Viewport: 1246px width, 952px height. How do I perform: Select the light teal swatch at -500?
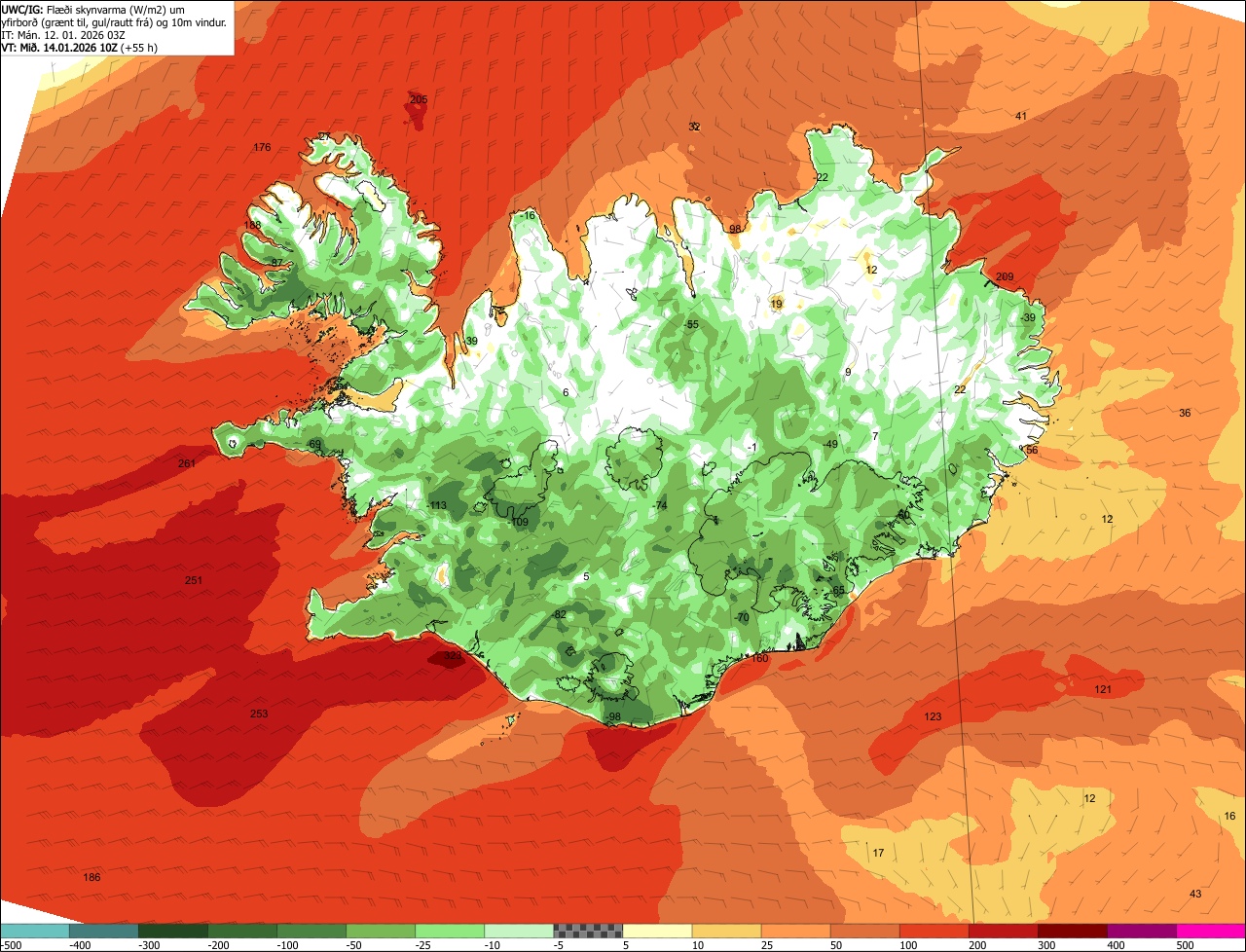(34, 931)
